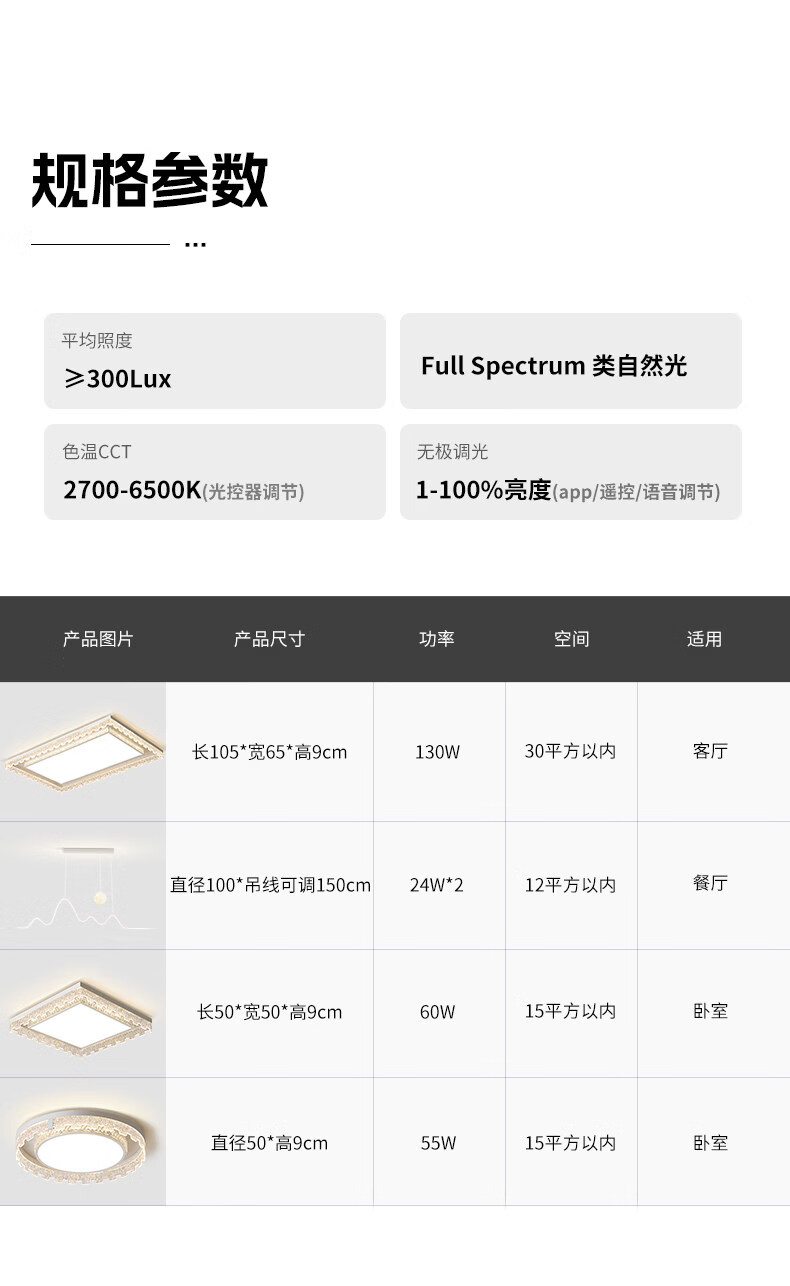Screen dimensions: 790x1286
Task: Select the 直径50*高9cm size cell
Action: (x=269, y=1143)
